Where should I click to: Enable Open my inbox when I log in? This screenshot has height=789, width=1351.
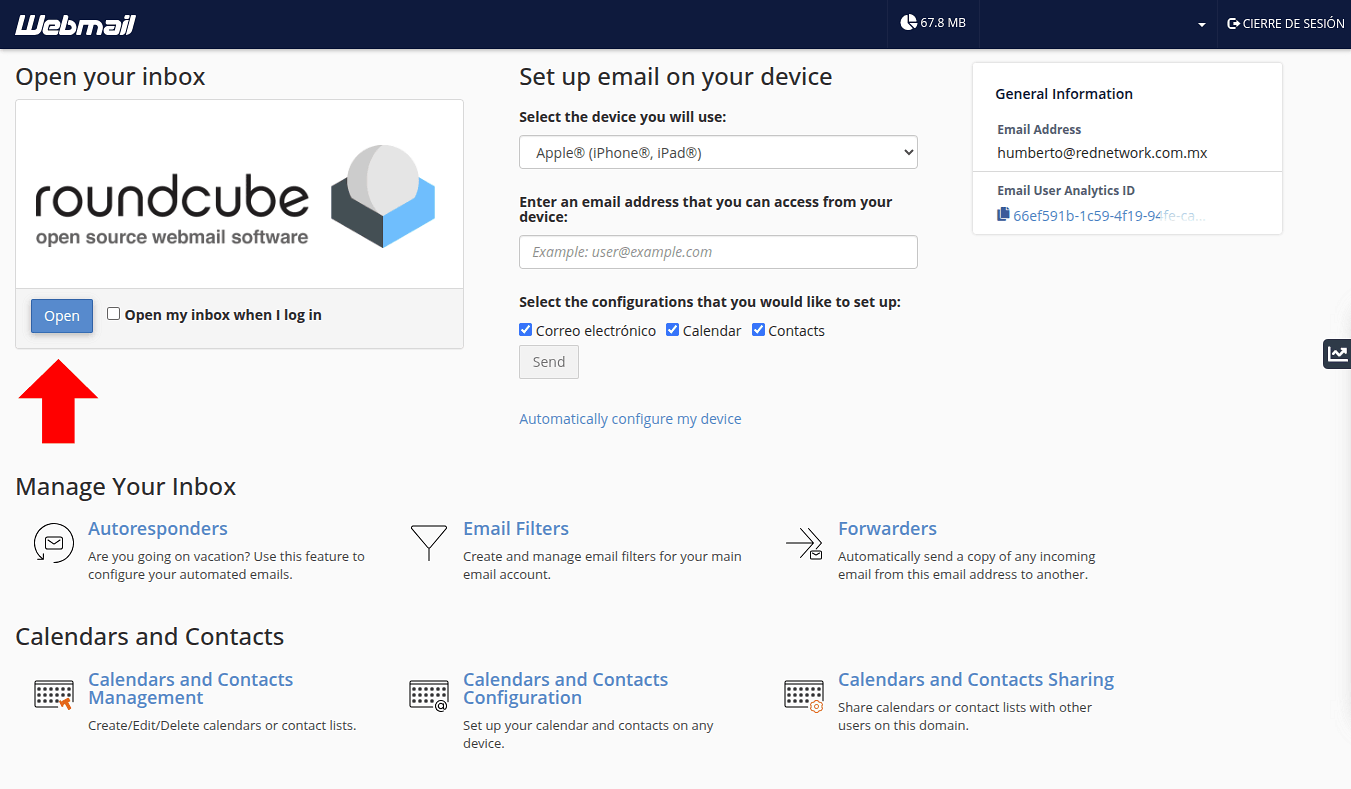tap(114, 314)
